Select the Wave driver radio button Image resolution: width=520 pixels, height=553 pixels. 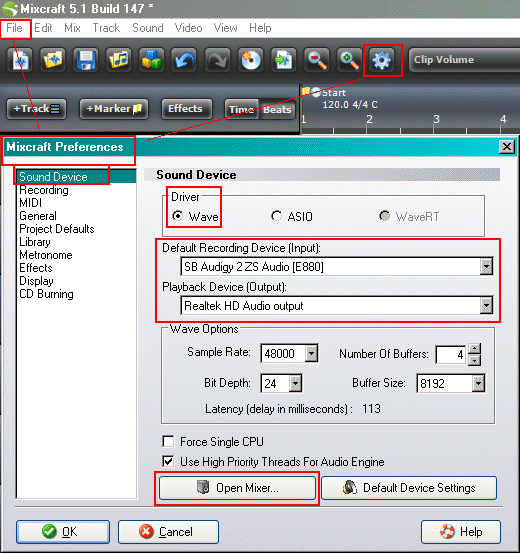point(177,215)
